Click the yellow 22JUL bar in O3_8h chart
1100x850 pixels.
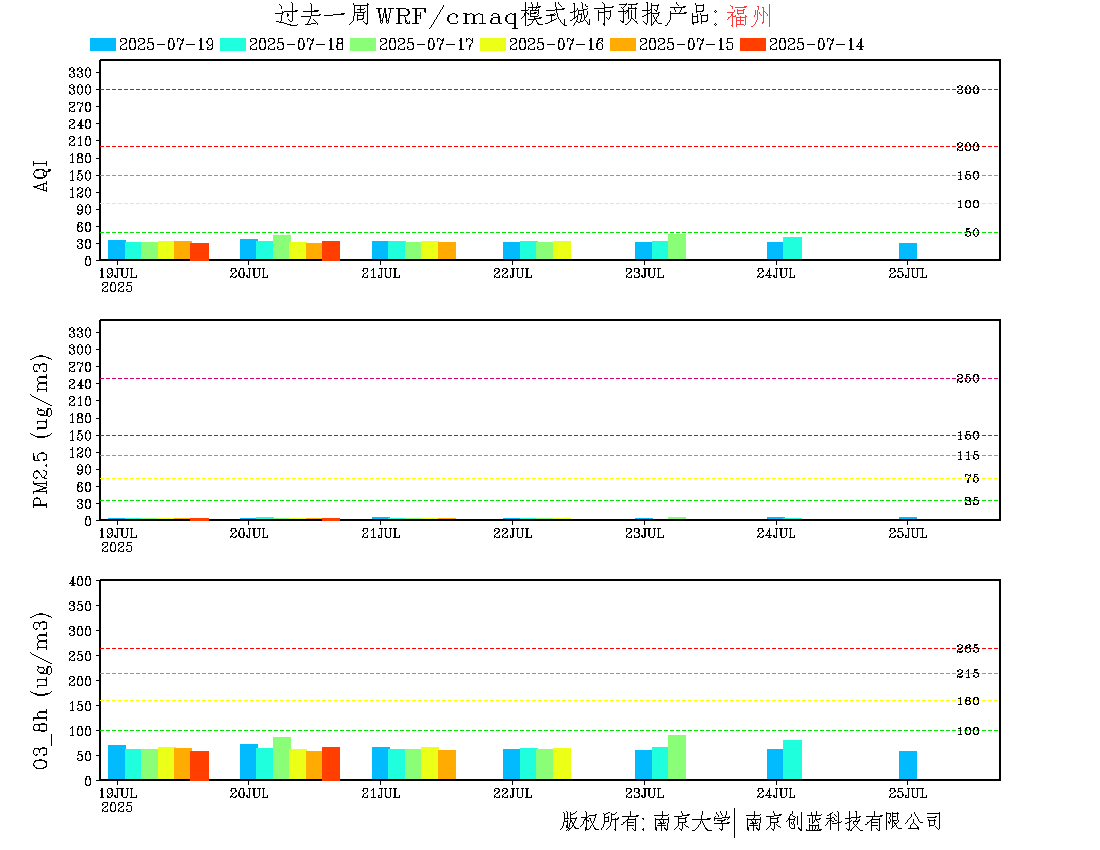(562, 764)
